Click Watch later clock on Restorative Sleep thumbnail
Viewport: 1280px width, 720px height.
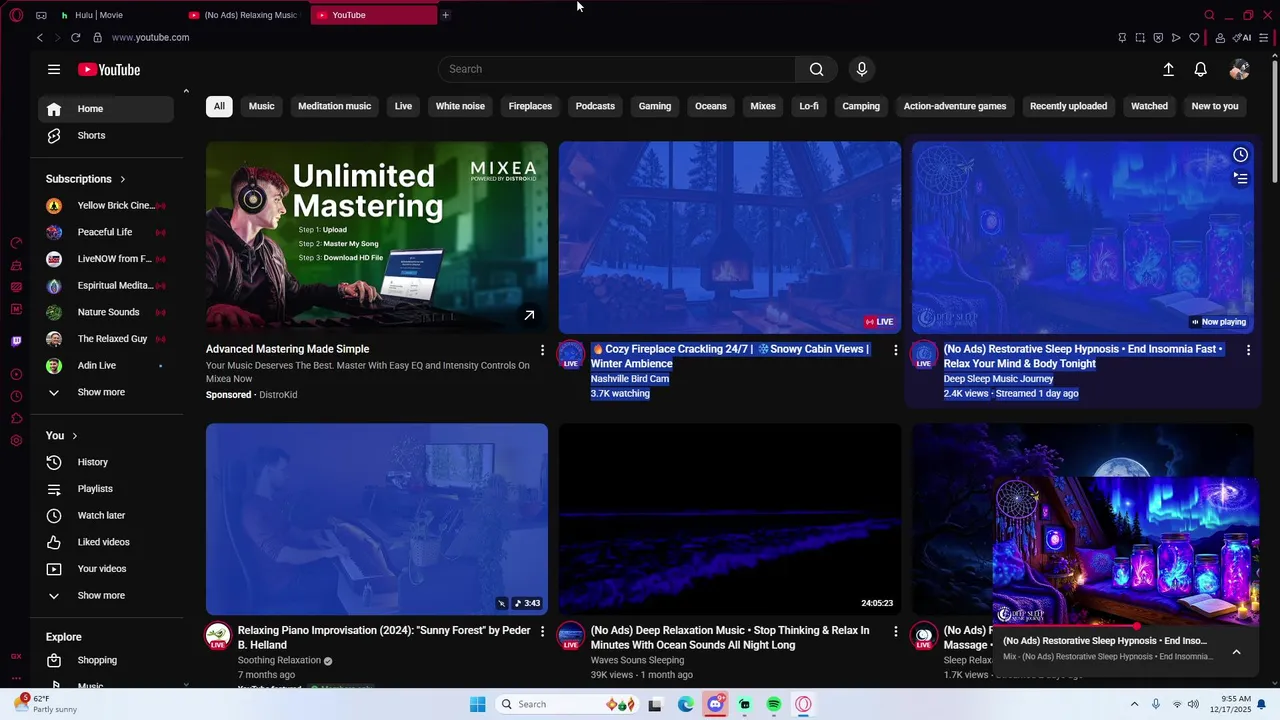[x=1240, y=154]
